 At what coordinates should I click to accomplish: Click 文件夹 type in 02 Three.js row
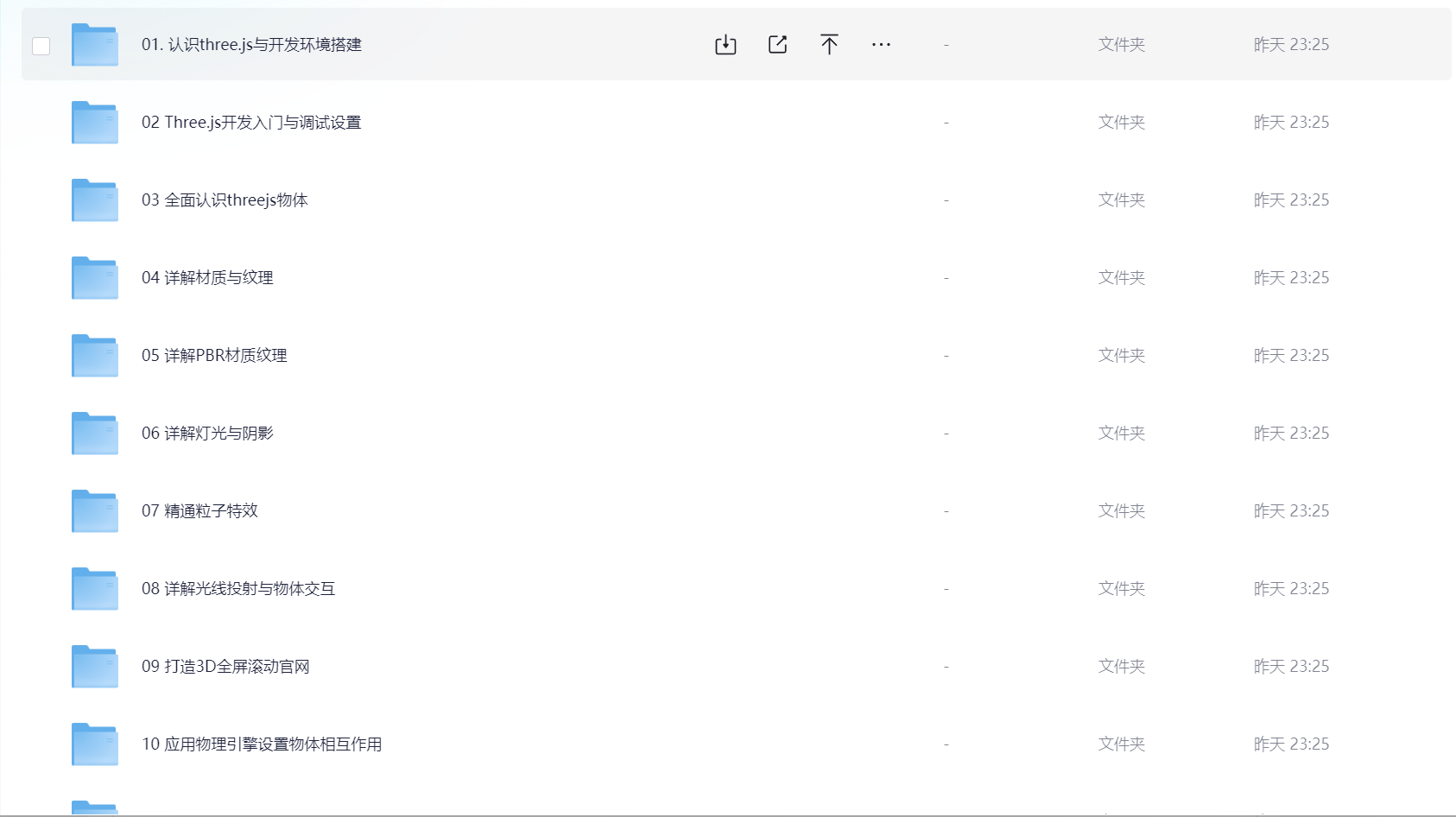(x=1122, y=123)
